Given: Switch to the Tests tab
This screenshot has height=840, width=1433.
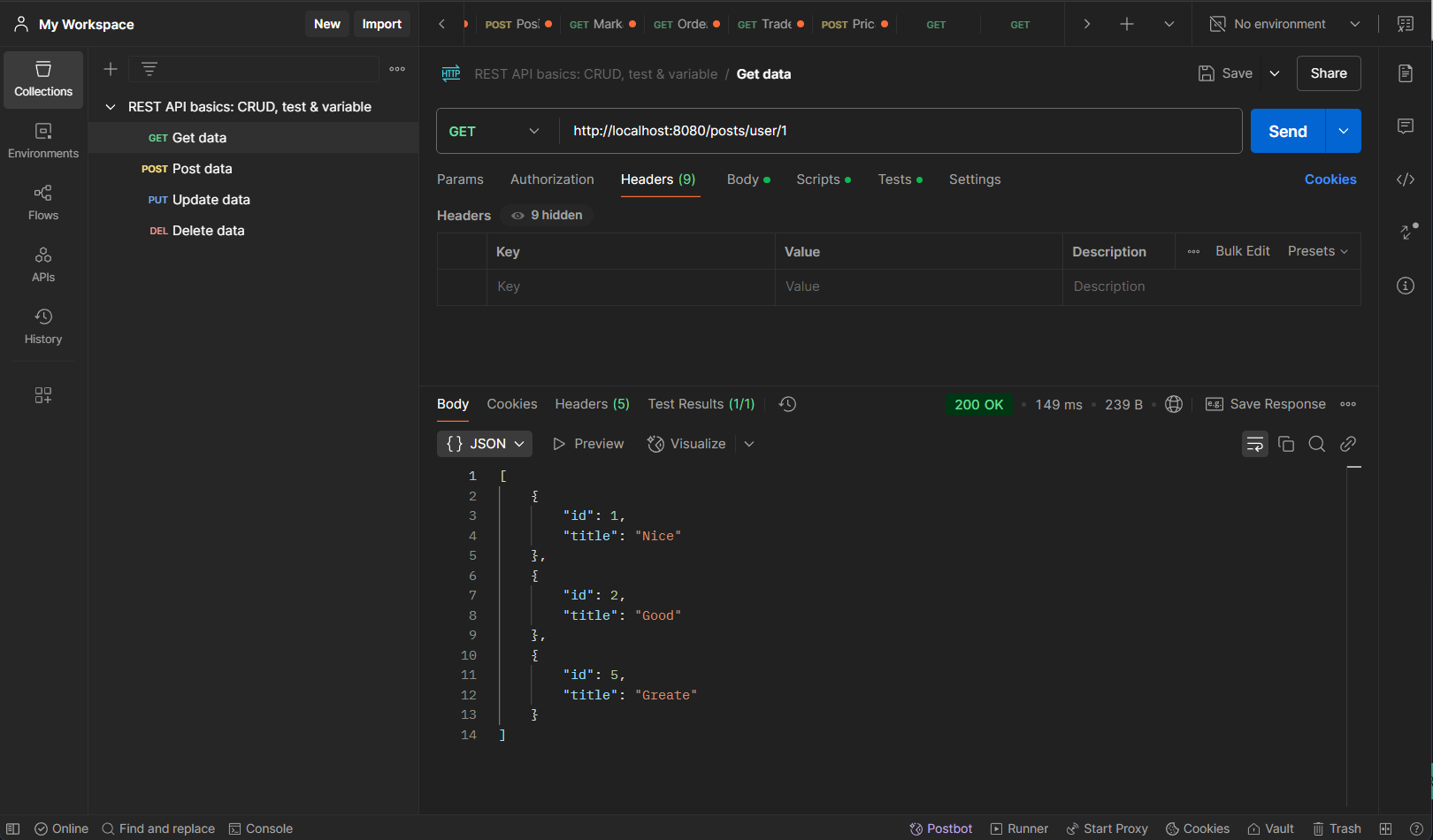Looking at the screenshot, I should point(900,179).
